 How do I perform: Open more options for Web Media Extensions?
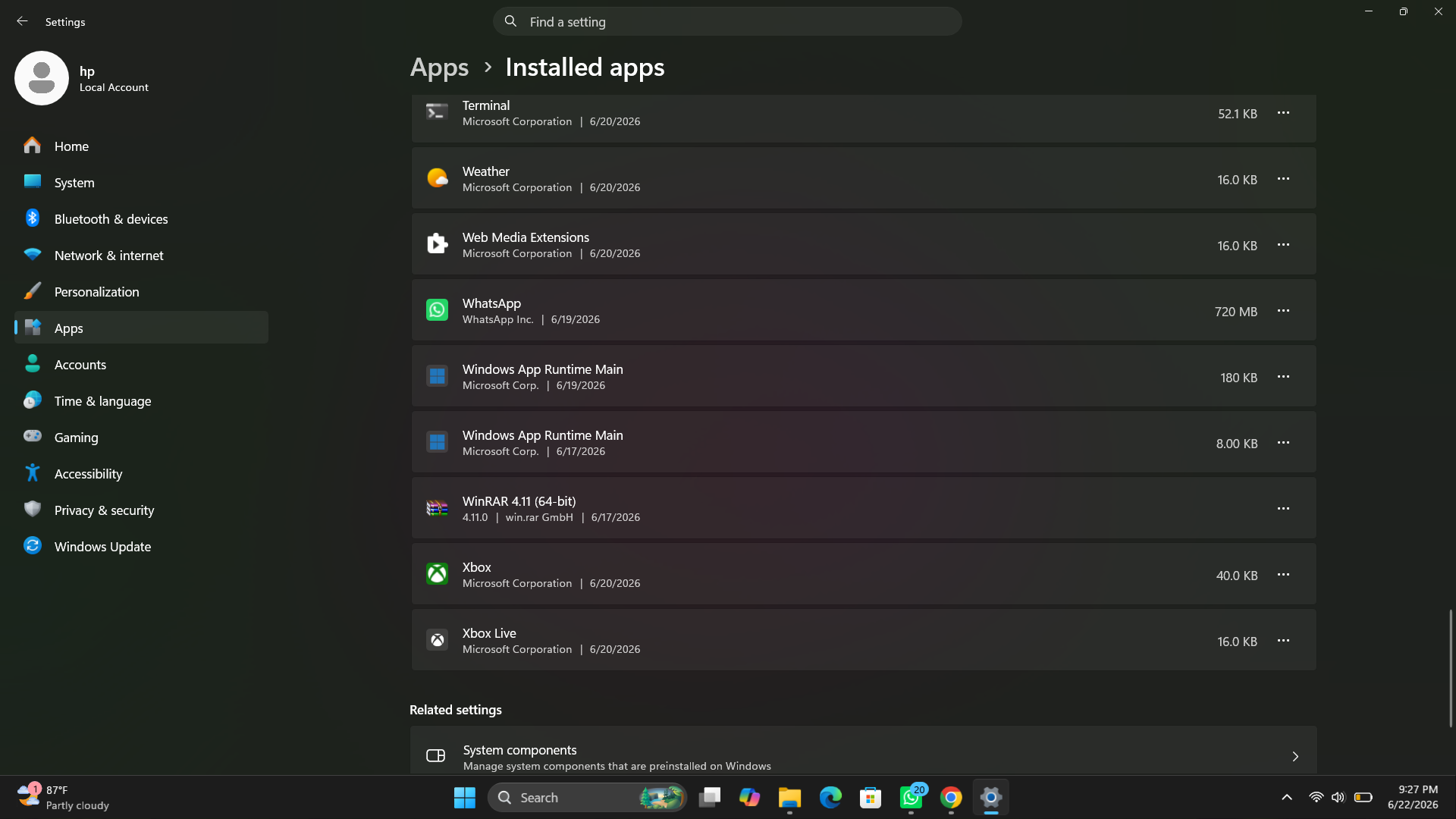(1283, 245)
